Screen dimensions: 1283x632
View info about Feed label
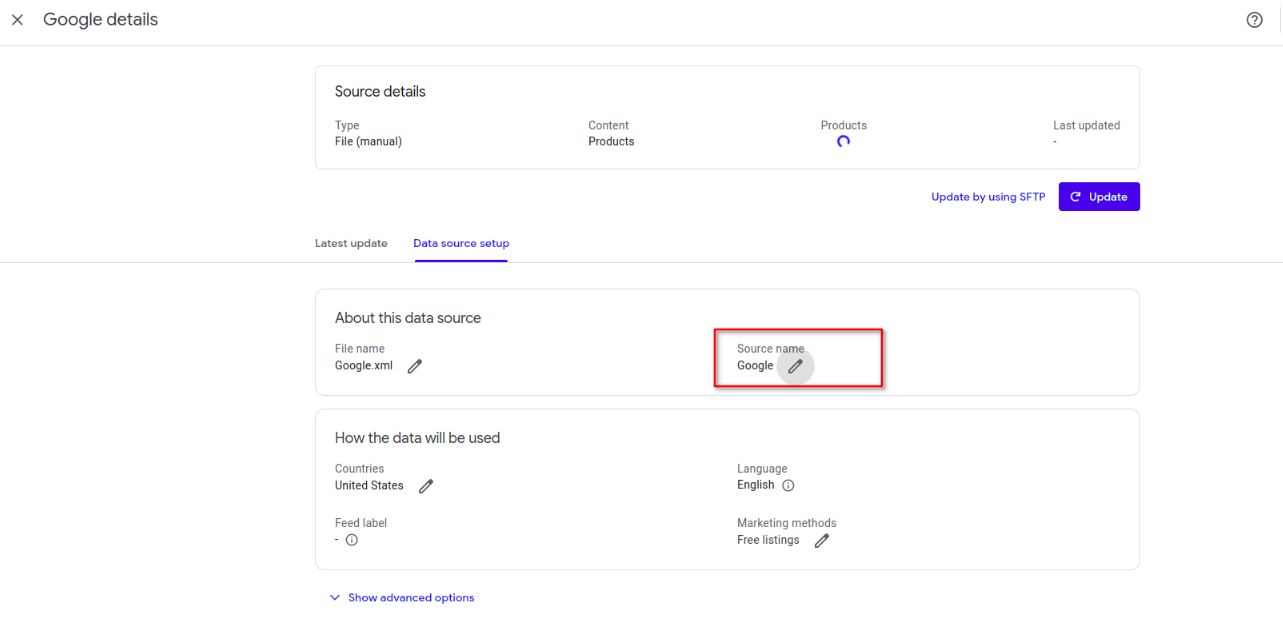coord(352,540)
